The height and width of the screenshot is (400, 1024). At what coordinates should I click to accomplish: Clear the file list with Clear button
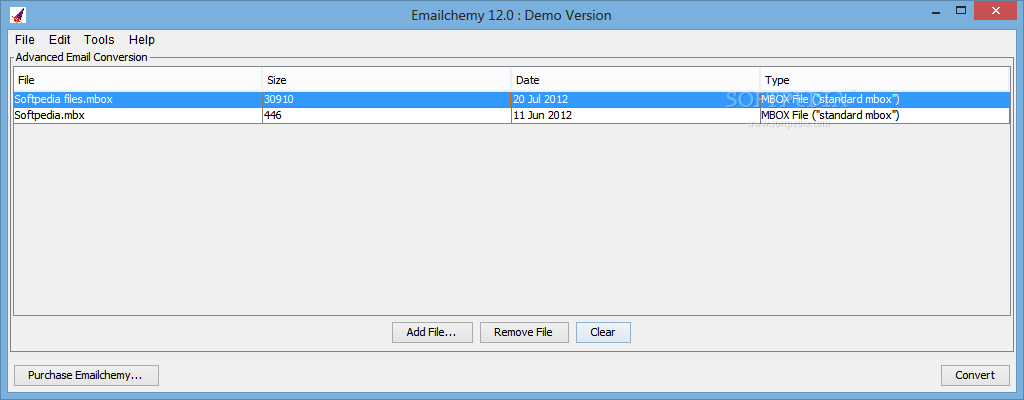603,332
